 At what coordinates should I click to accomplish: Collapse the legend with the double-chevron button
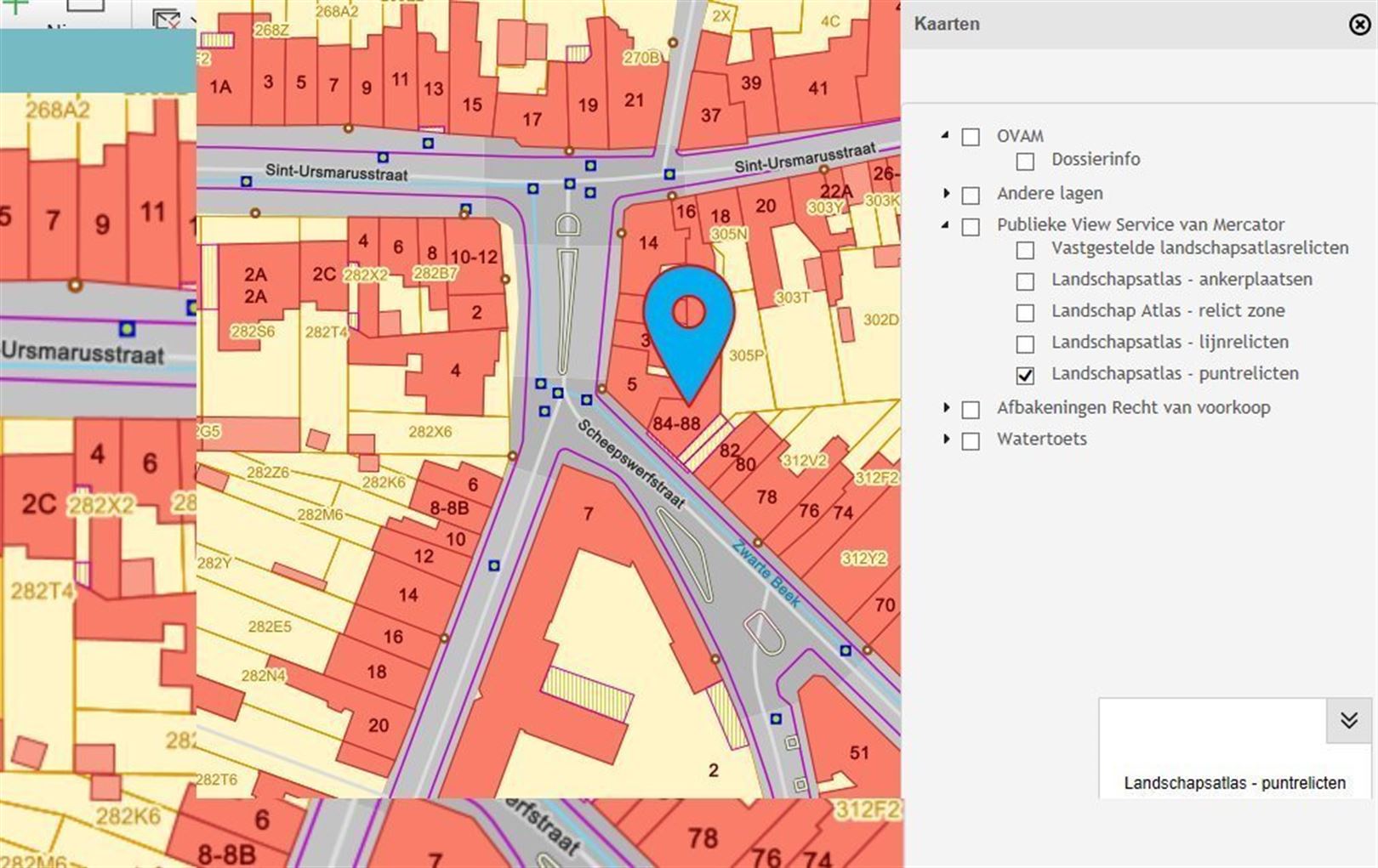click(1348, 721)
